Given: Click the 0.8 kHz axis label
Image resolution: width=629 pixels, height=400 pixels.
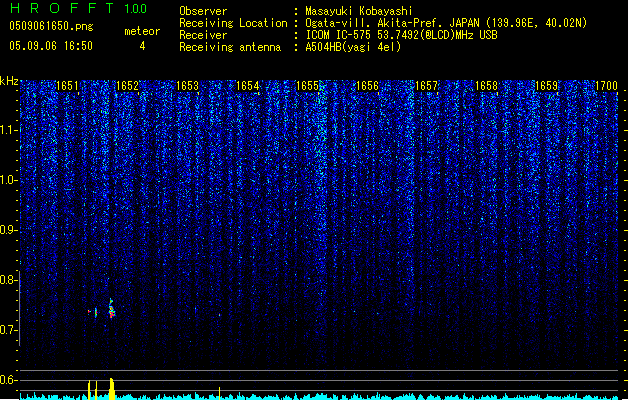Looking at the screenshot, I should tap(9, 280).
